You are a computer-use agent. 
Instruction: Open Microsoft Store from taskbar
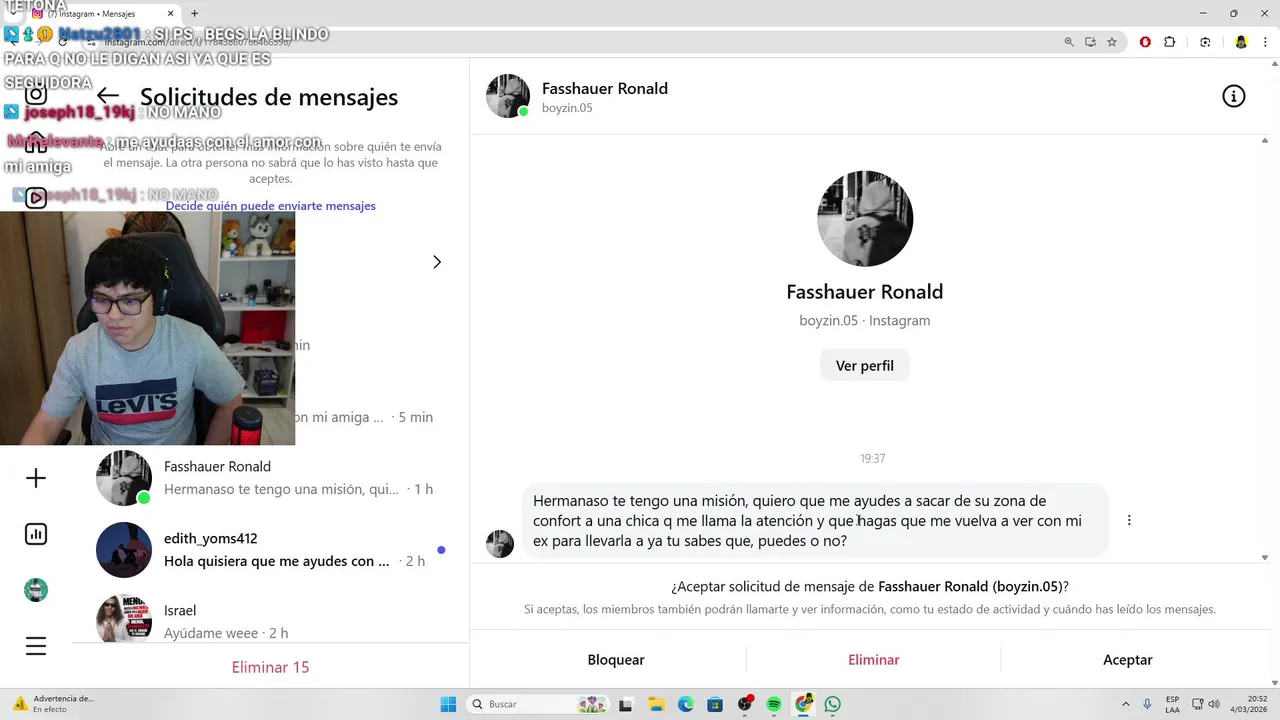coord(715,704)
